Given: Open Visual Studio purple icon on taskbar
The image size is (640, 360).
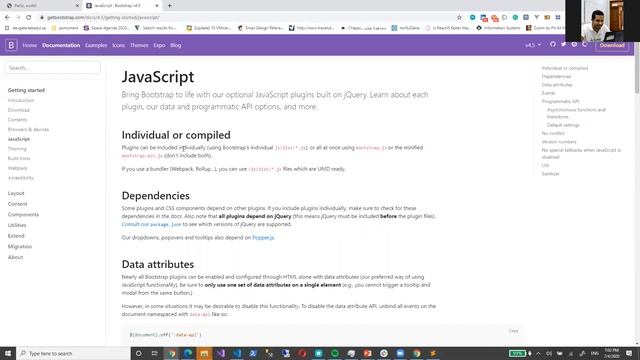Looking at the screenshot, I should (220, 353).
